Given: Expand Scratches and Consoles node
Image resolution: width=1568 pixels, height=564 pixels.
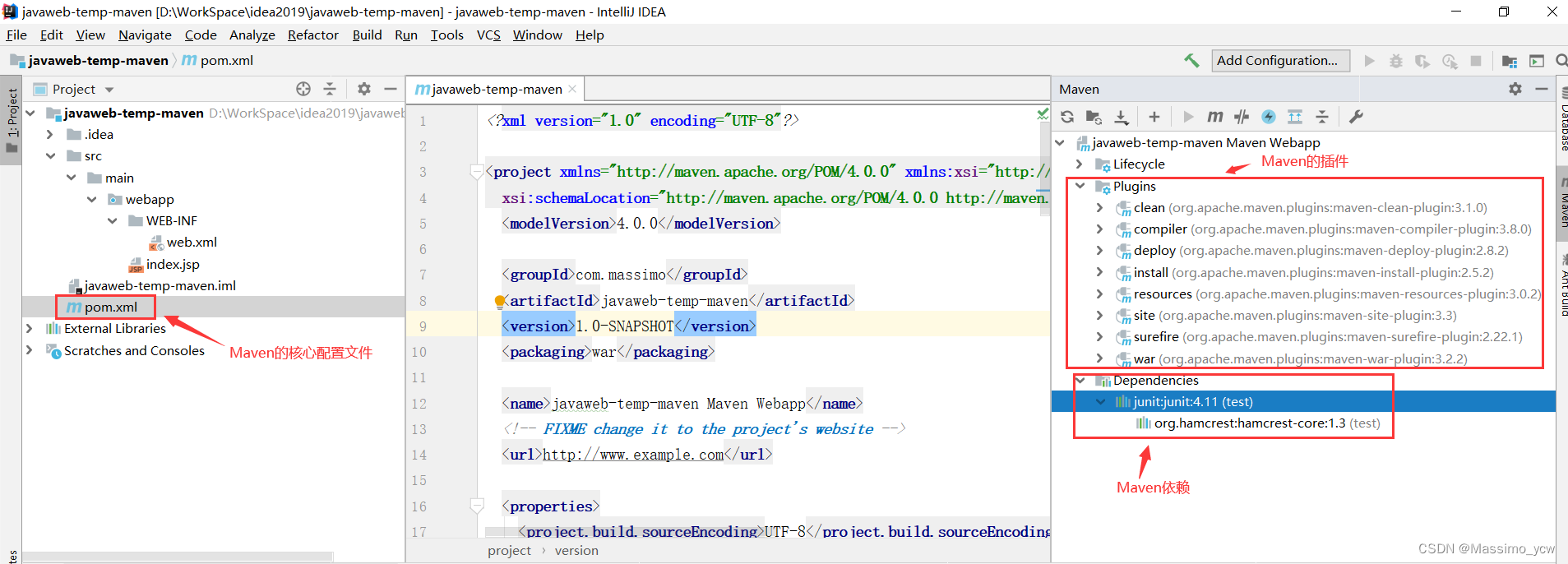Looking at the screenshot, I should point(30,350).
